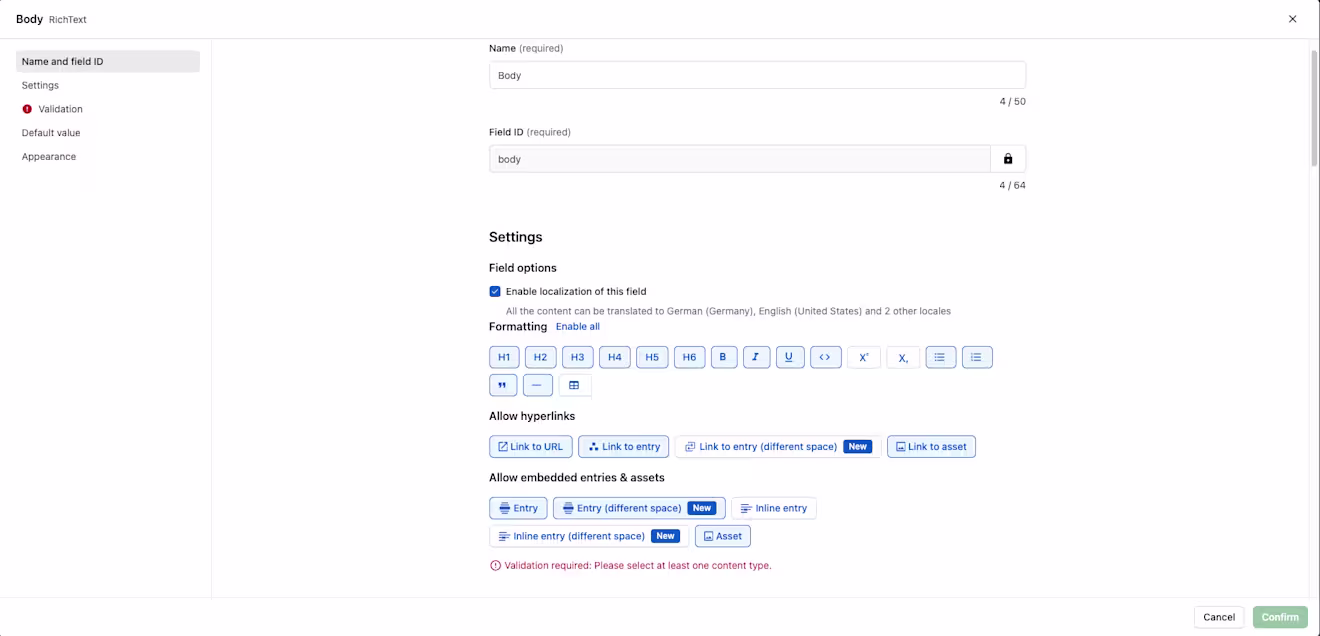Image resolution: width=1320 pixels, height=636 pixels.
Task: Toggle the horizontal rule icon
Action: tap(537, 385)
